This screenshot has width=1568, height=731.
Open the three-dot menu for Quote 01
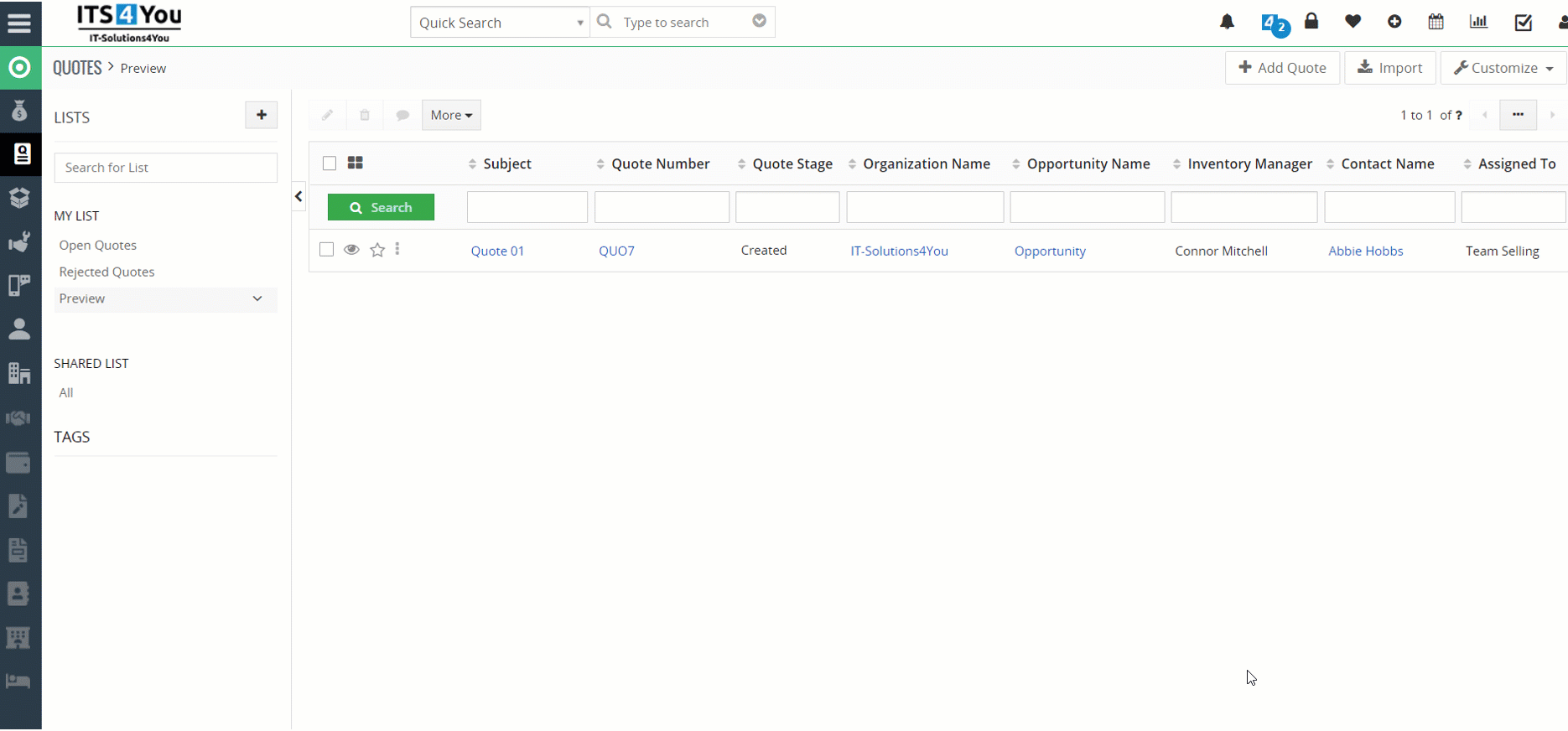click(x=397, y=249)
